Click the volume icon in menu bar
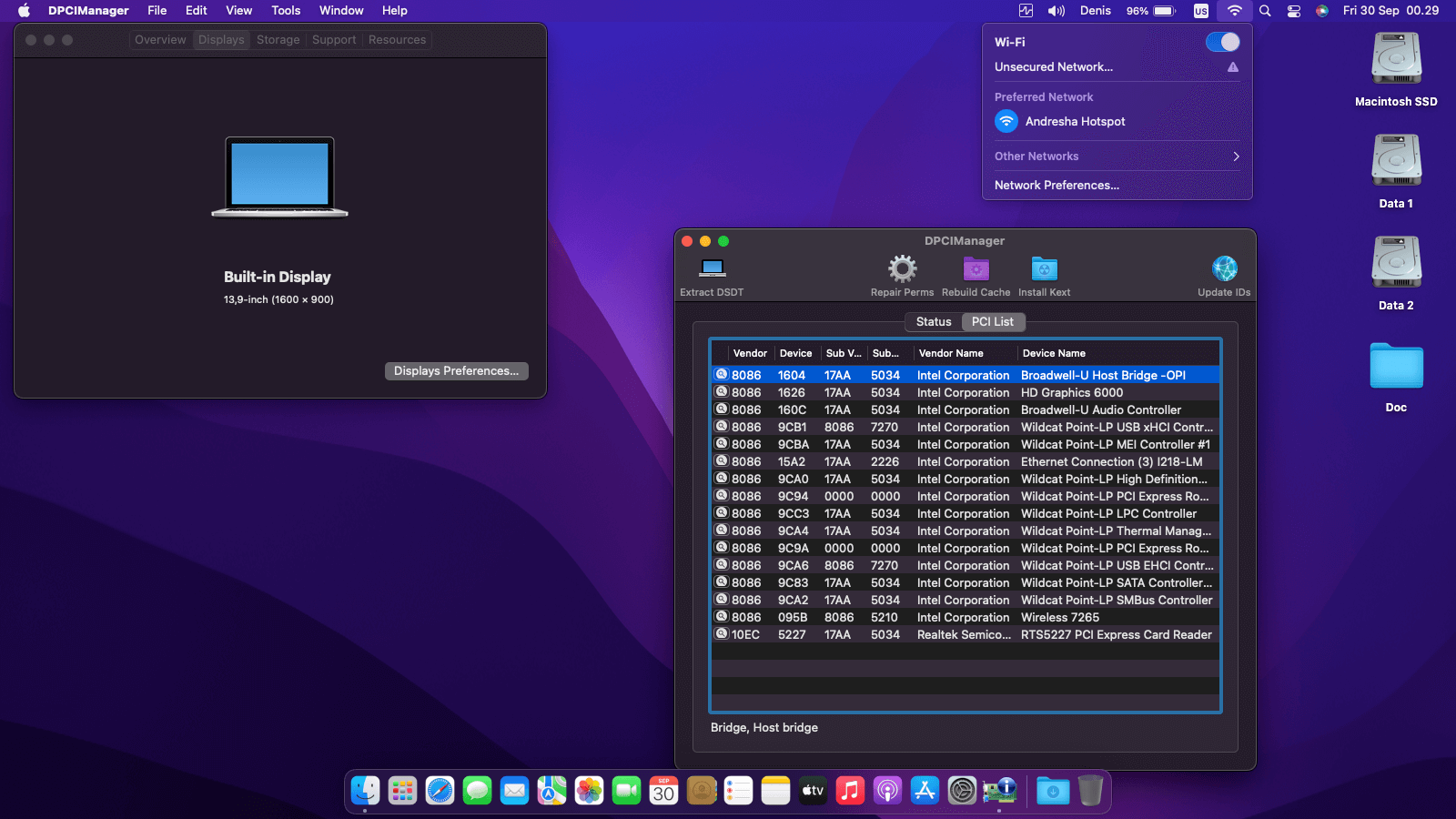 1056,11
